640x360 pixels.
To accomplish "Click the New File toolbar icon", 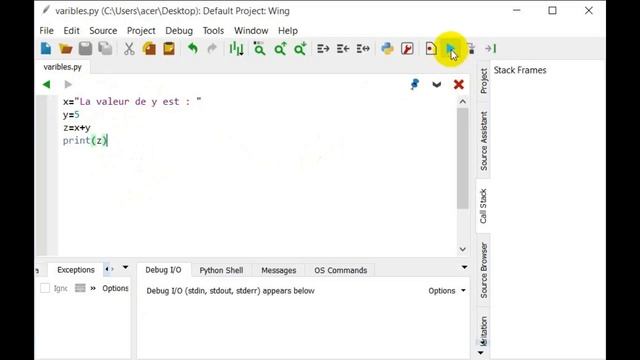I will click(46, 49).
